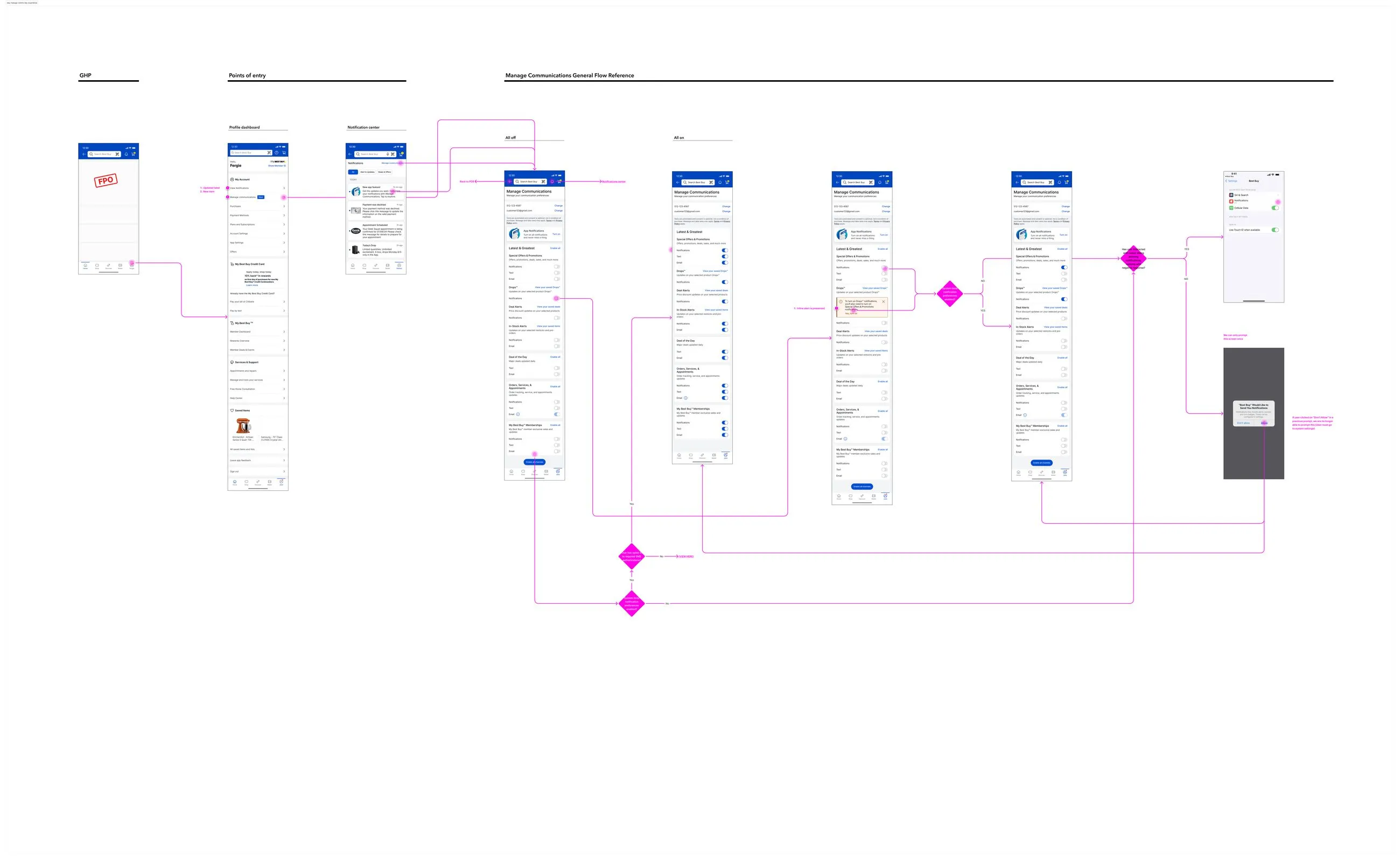Tap the heart icon beside Saved Items
Screen dimensions: 1400x860
[232, 410]
